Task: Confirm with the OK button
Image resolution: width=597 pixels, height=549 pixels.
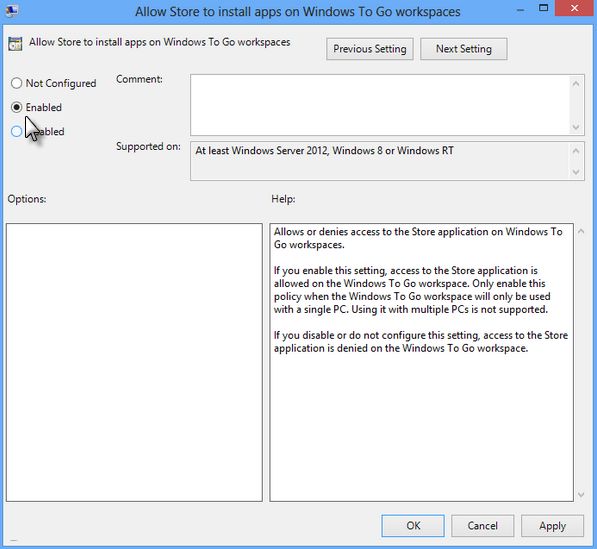Action: click(413, 526)
